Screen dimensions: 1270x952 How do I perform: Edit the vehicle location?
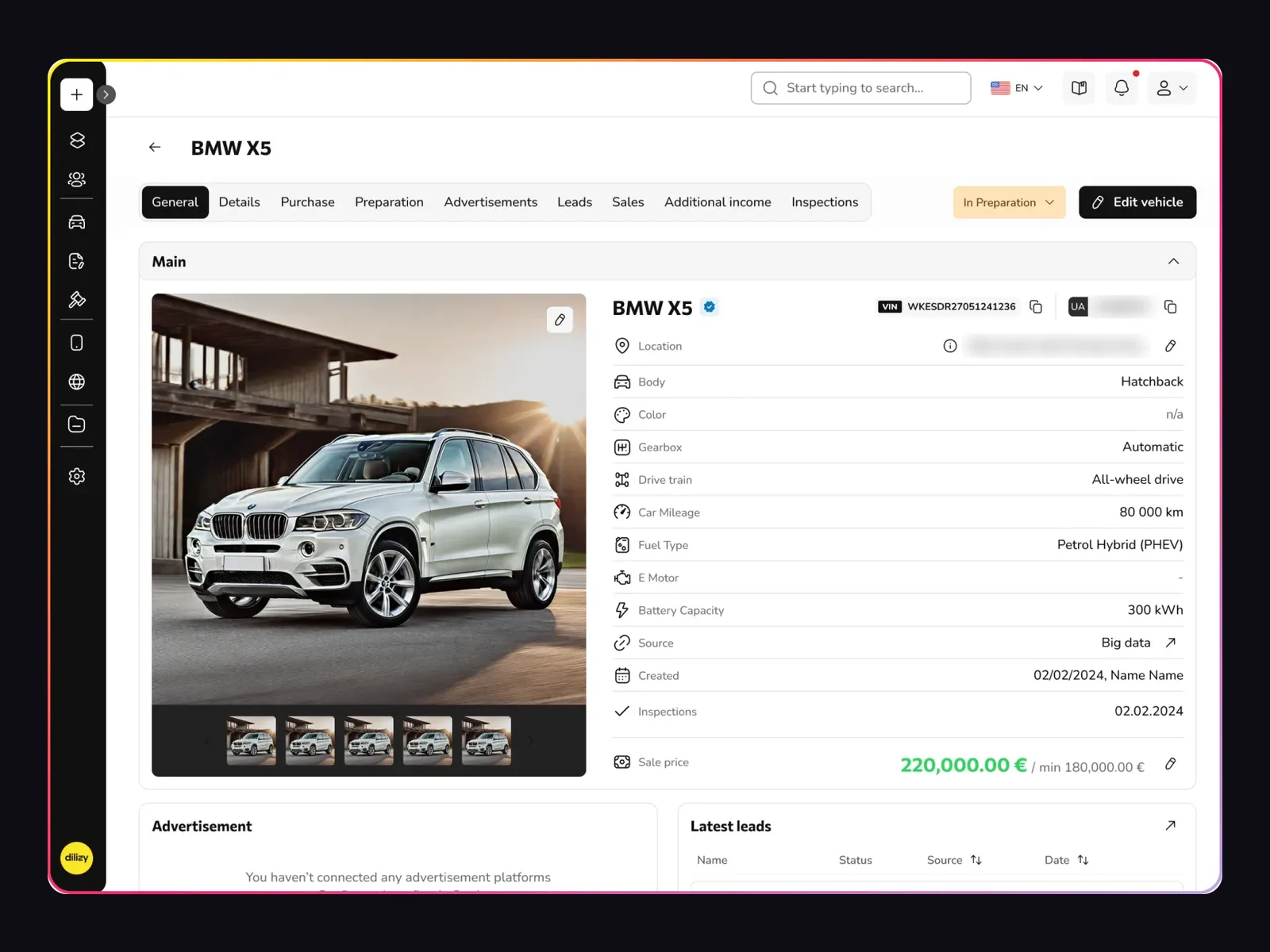1170,346
